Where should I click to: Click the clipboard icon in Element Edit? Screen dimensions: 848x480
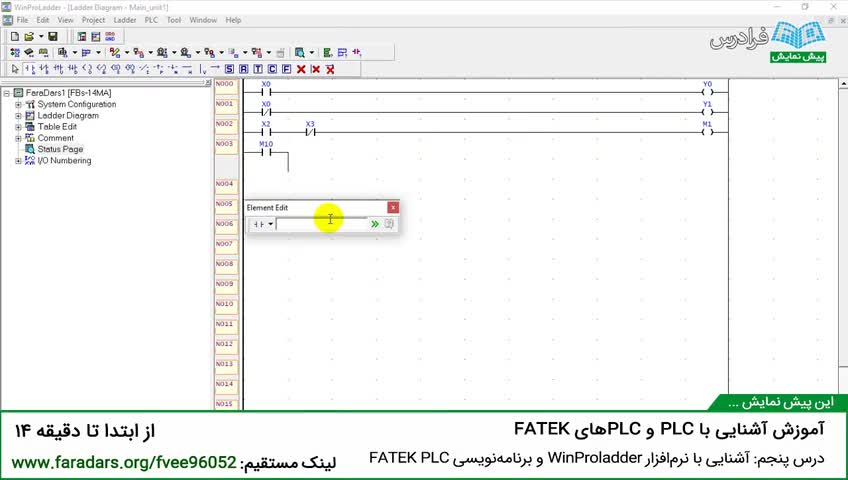tap(389, 224)
